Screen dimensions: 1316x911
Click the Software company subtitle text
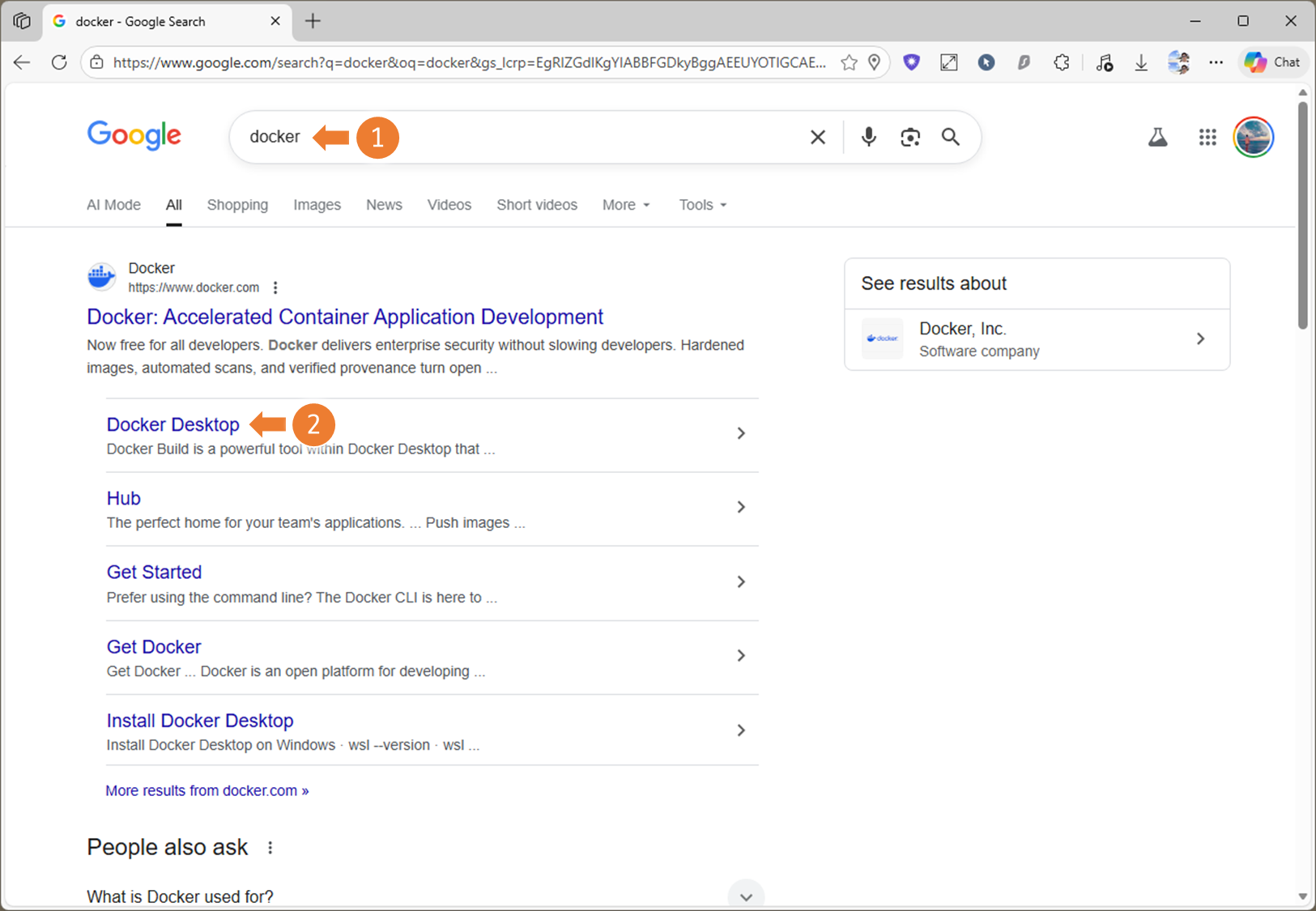[x=979, y=351]
